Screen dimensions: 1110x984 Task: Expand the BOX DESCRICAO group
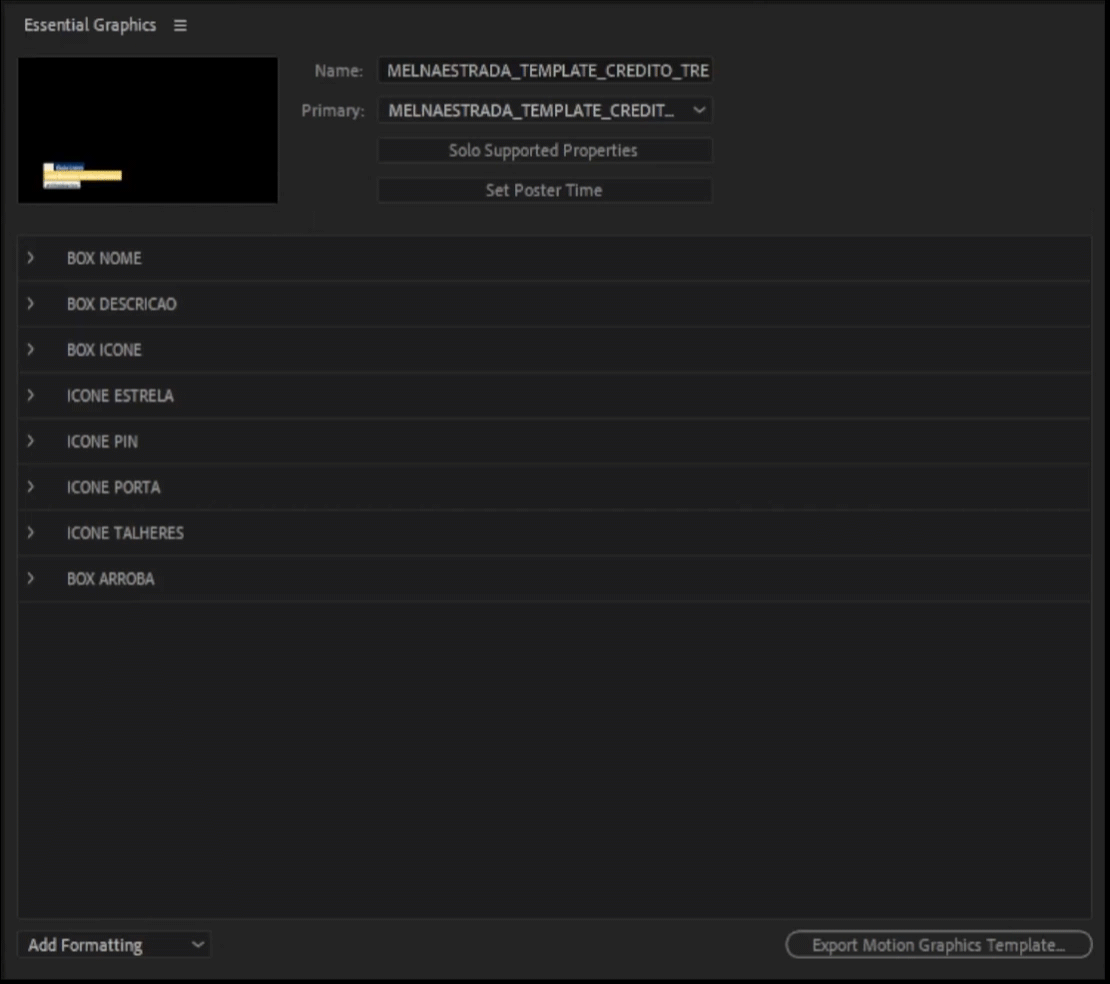tap(30, 304)
